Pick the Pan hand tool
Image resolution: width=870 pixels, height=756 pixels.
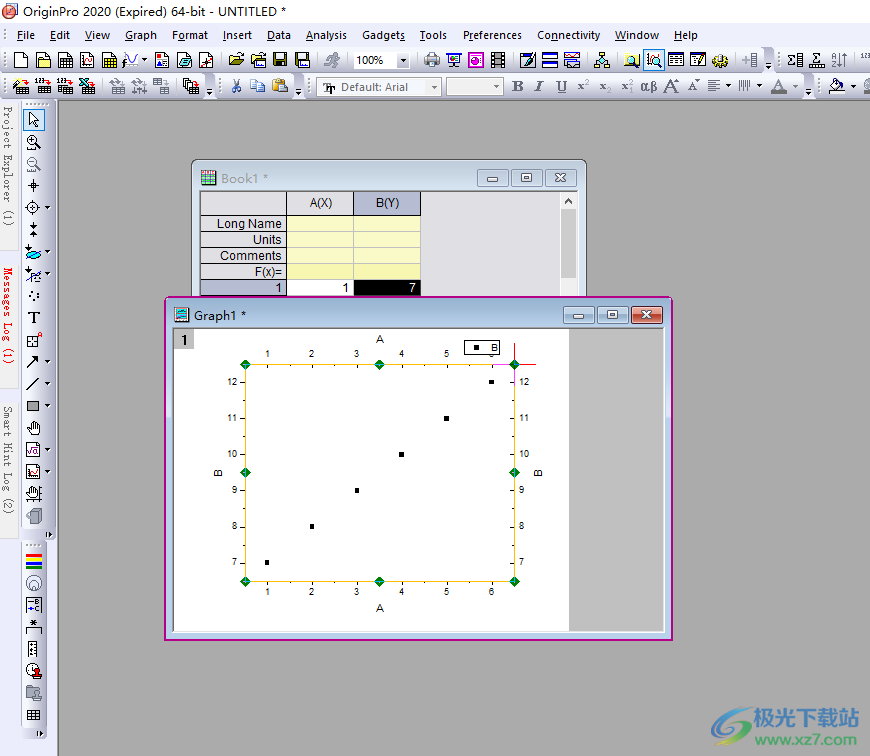point(33,428)
